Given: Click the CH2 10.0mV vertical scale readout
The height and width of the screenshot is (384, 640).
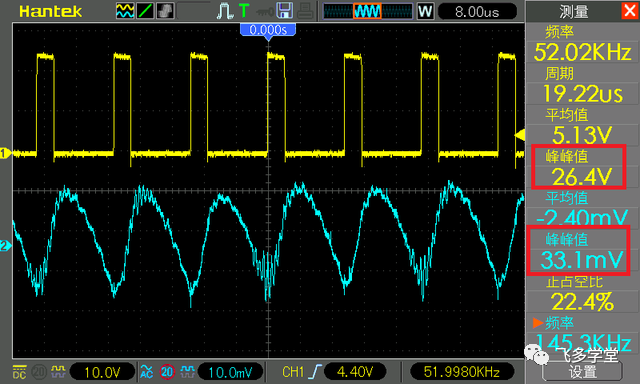Looking at the screenshot, I should 230,372.
